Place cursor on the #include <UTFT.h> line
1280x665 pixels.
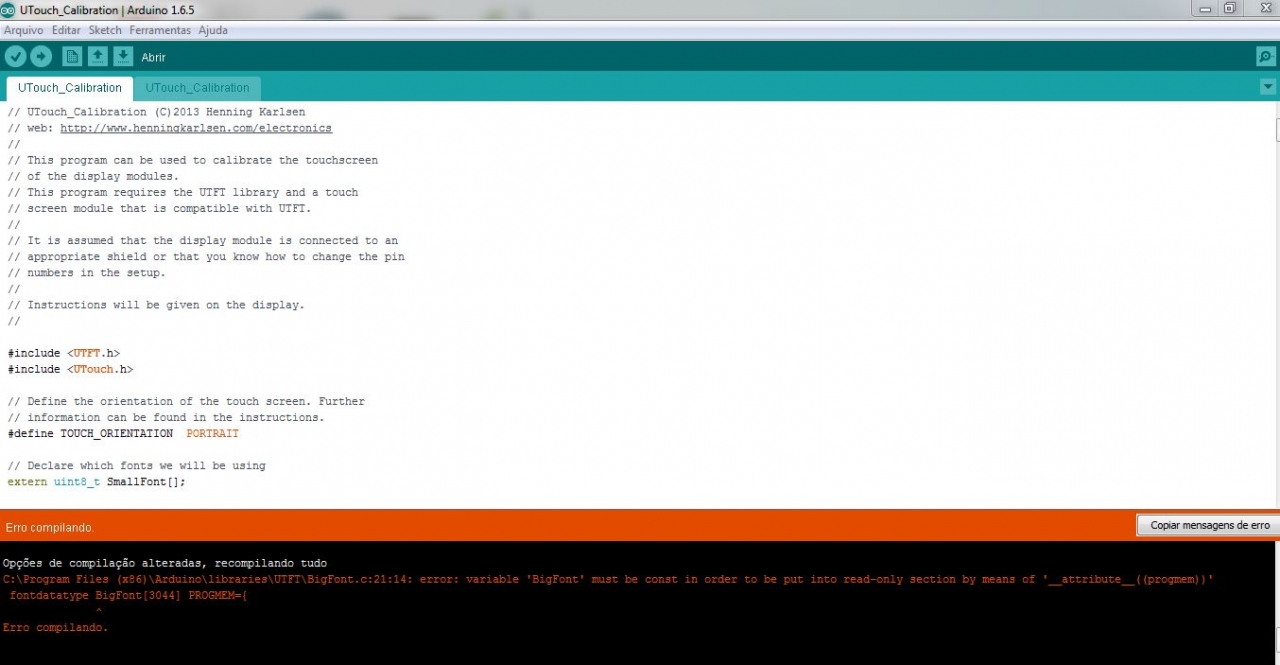pyautogui.click(x=64, y=353)
